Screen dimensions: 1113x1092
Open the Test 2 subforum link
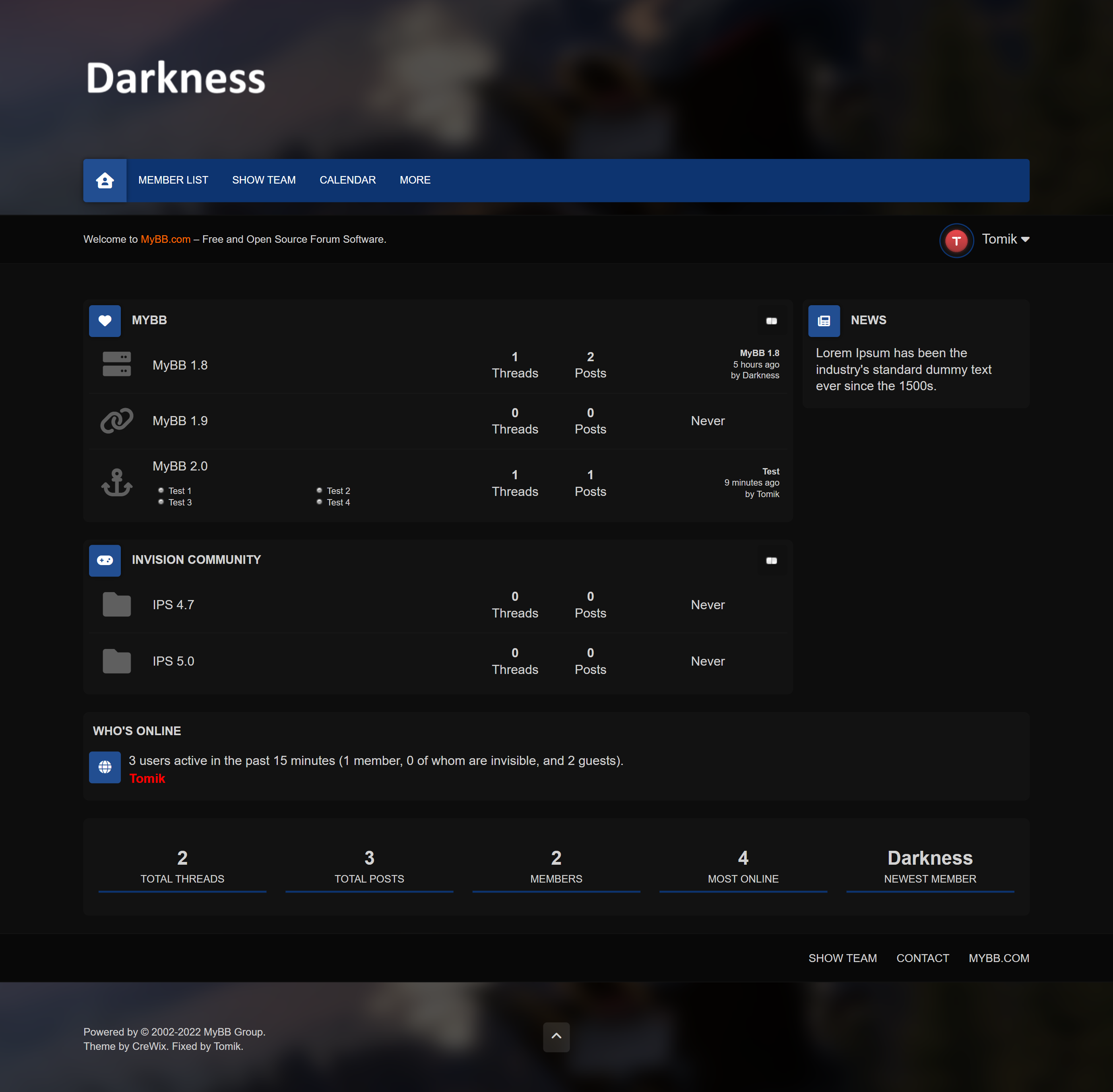click(338, 491)
